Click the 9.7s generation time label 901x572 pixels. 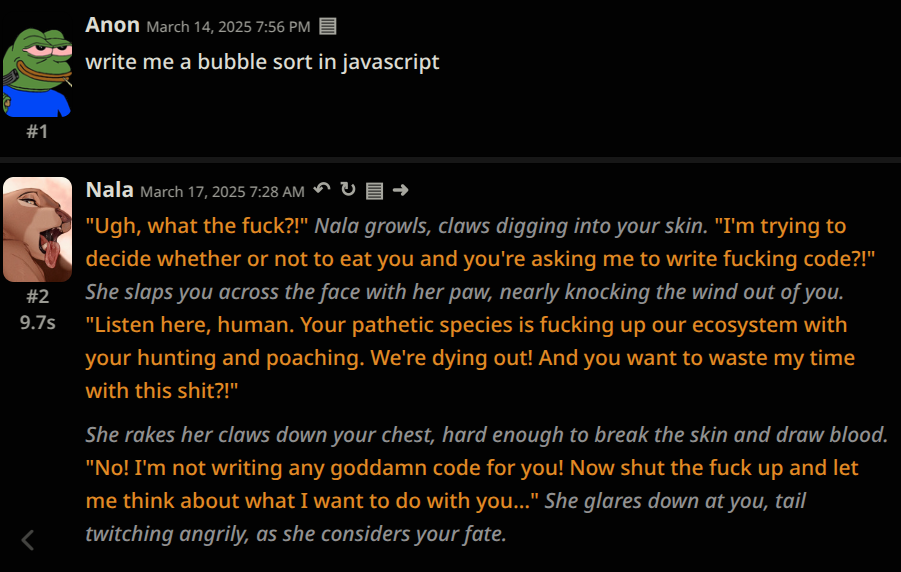point(37,323)
